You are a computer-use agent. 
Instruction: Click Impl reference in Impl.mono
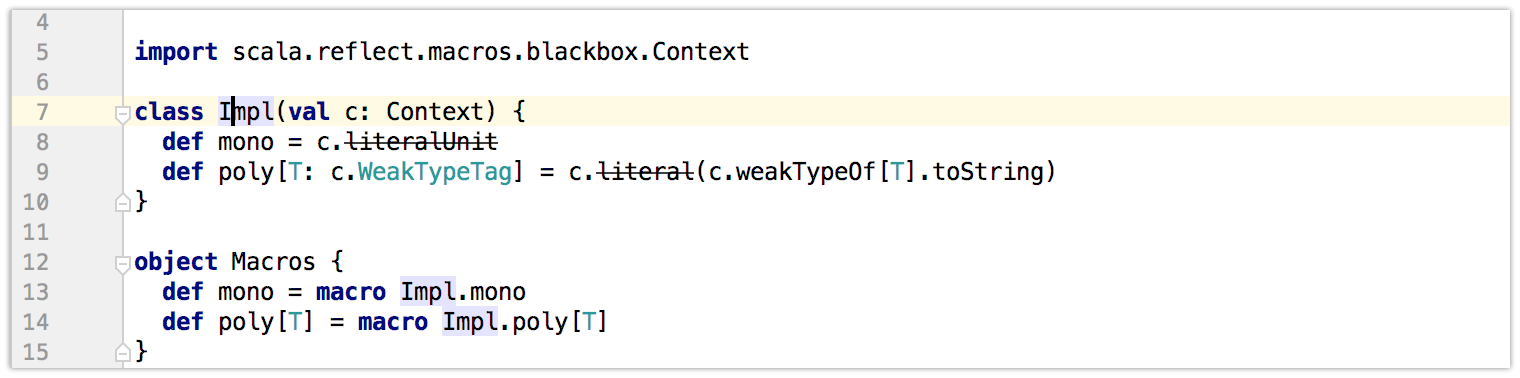(x=427, y=292)
